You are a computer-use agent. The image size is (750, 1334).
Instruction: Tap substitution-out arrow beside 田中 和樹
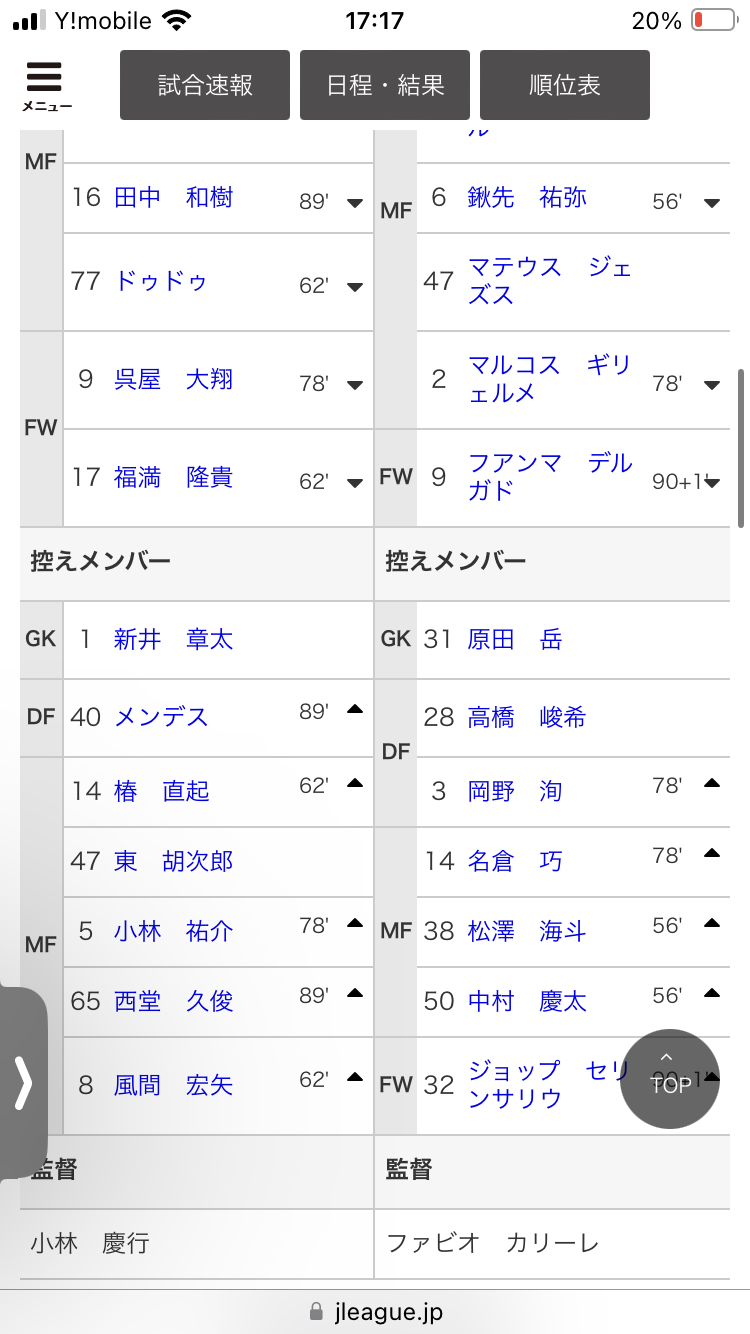click(354, 203)
